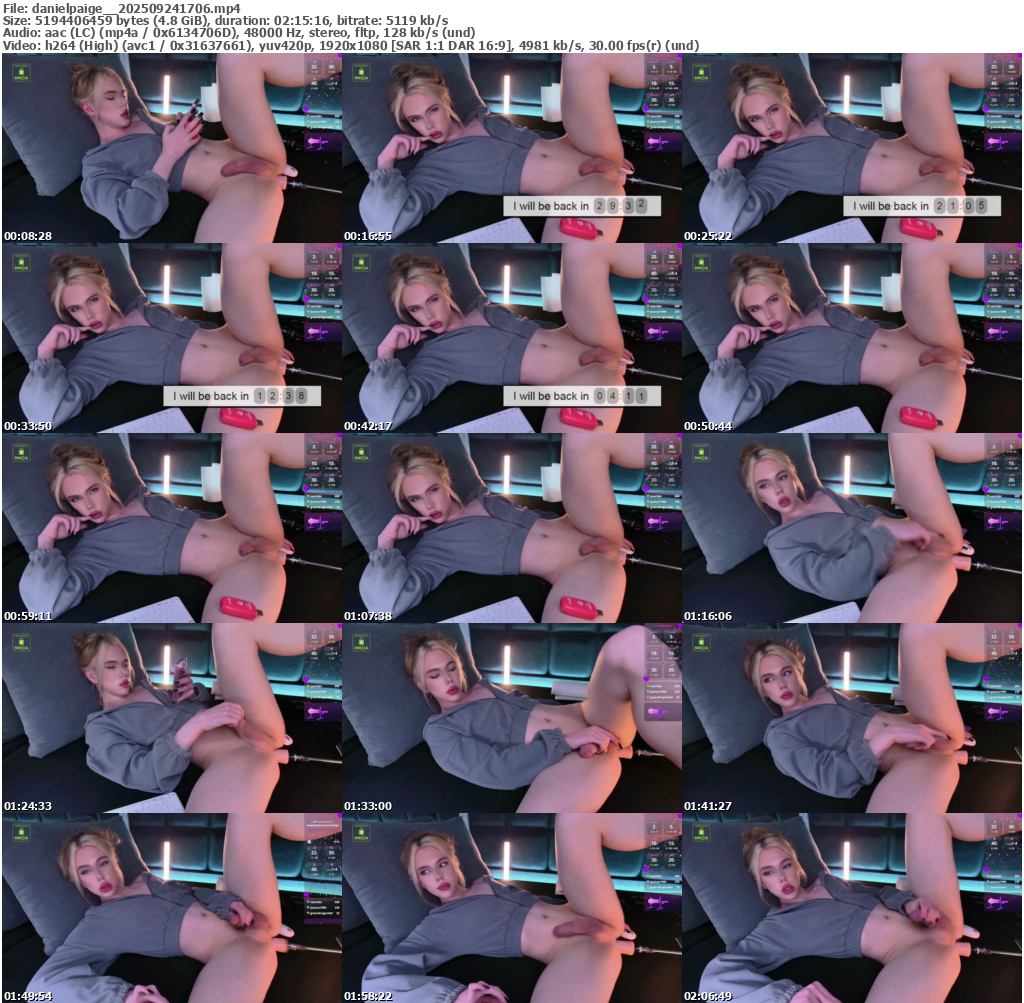Viewport: 1024px width, 1003px height.
Task: Pick the frame stamped 00:59:11
Action: pyautogui.click(x=172, y=528)
